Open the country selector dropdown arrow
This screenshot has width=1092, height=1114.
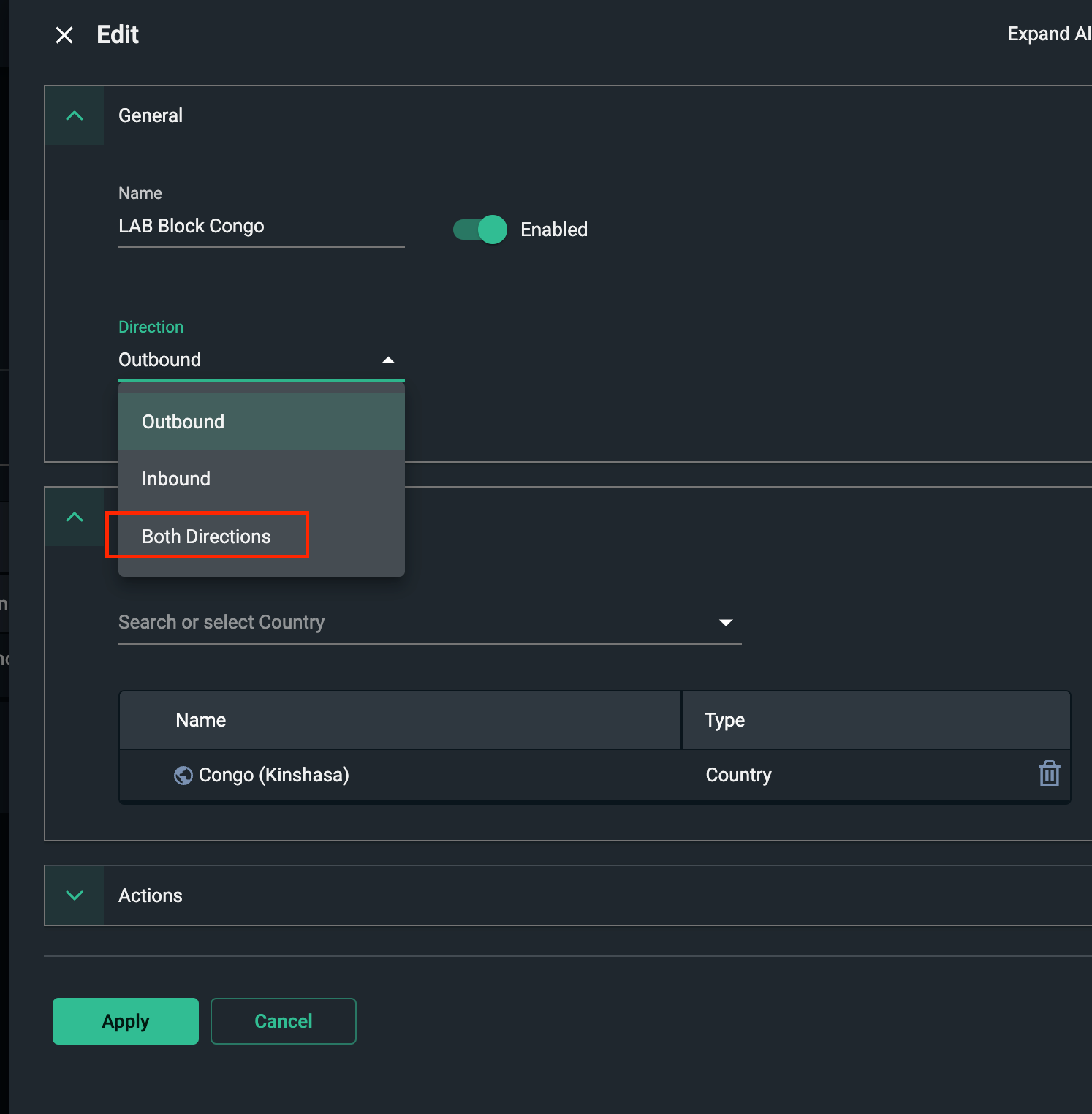tap(726, 622)
